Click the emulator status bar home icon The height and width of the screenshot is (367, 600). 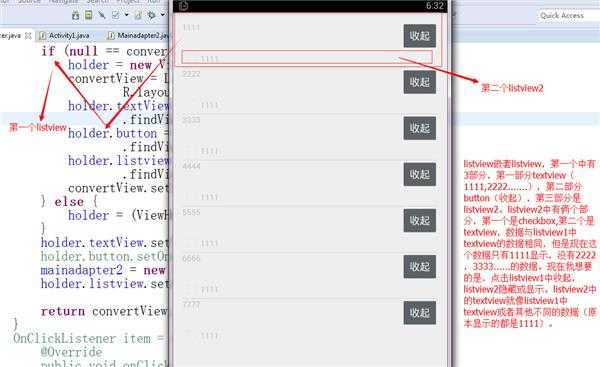coord(184,5)
